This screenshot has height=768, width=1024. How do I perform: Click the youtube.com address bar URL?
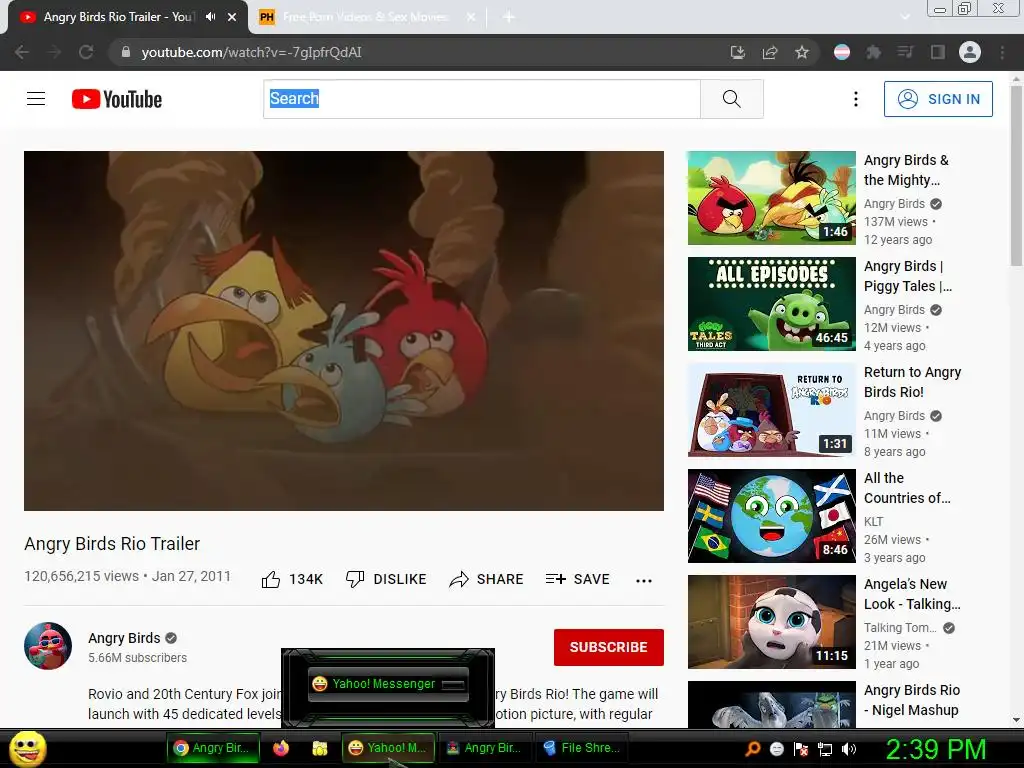click(251, 52)
